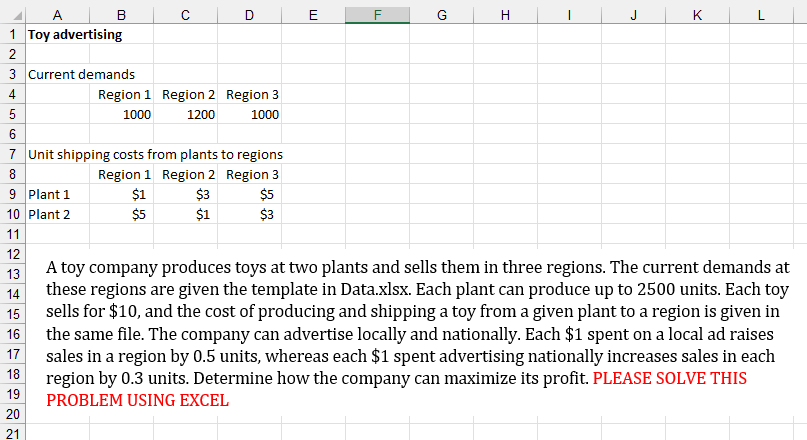Select column E header
This screenshot has height=440, width=807.
point(313,15)
